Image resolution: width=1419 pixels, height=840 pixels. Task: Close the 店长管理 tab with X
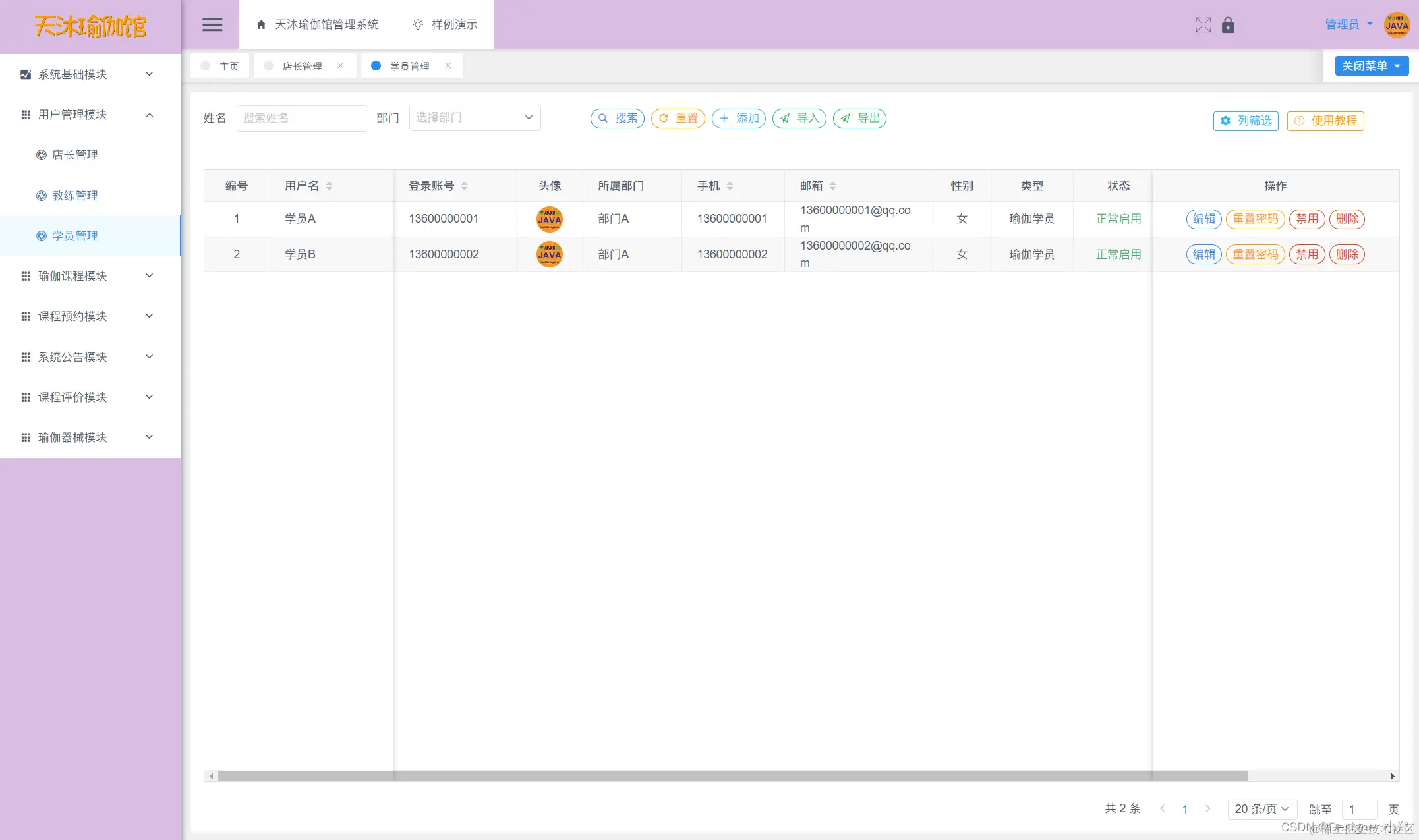341,65
